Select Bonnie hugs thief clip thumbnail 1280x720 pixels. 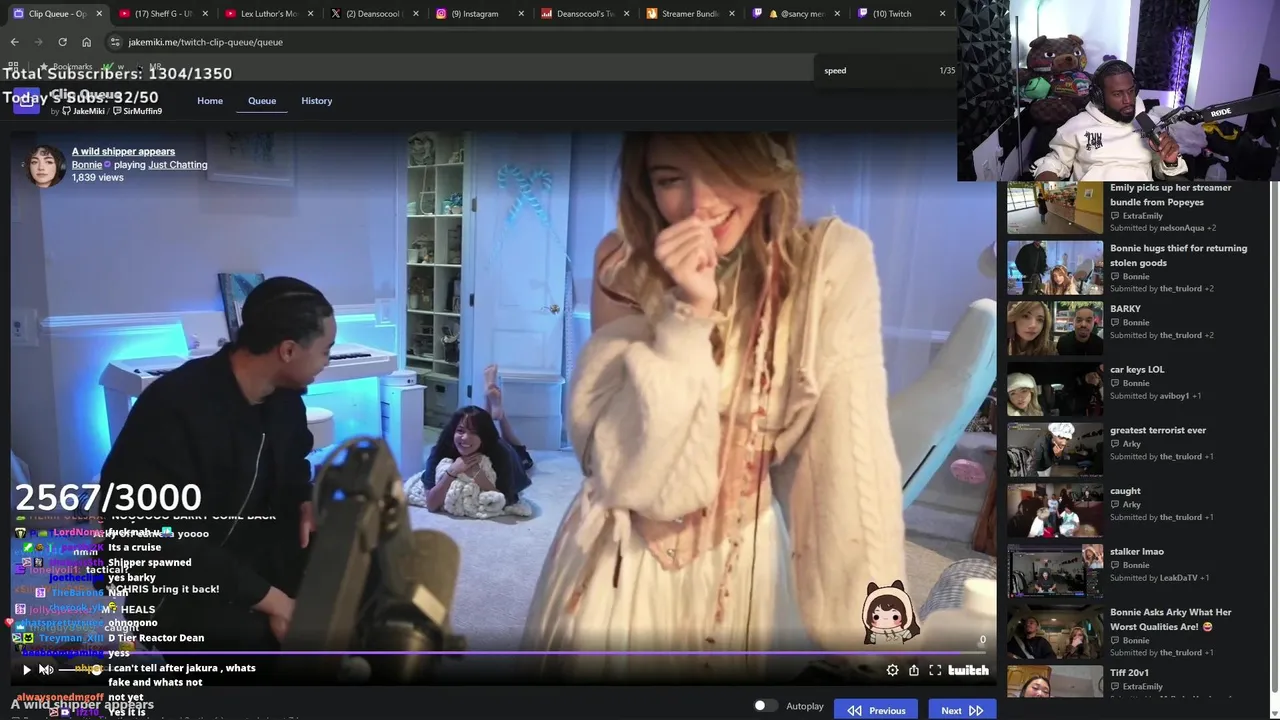pos(1055,268)
